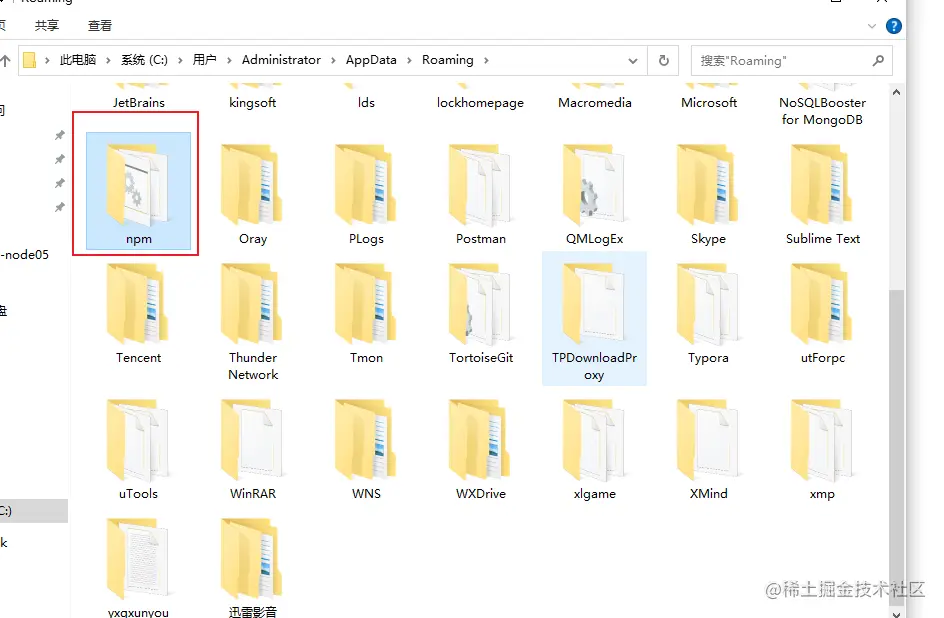
Task: Click Roaming in the breadcrumb path
Action: click(x=447, y=60)
